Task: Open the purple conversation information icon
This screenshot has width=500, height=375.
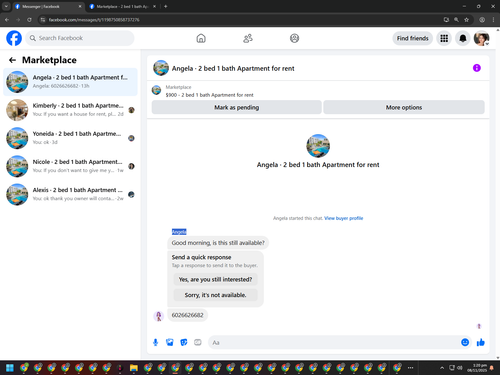Action: coord(477,68)
